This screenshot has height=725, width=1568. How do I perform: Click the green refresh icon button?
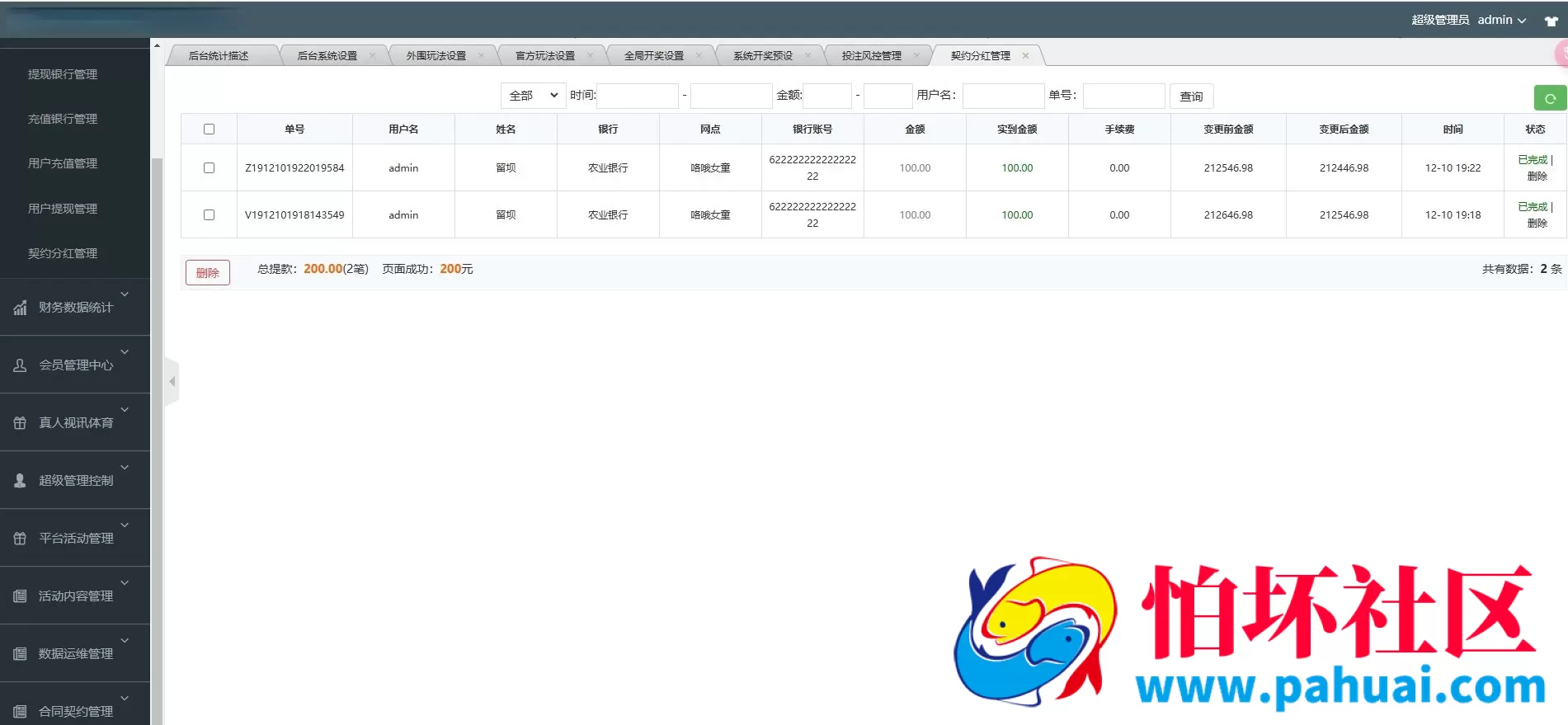coord(1550,98)
